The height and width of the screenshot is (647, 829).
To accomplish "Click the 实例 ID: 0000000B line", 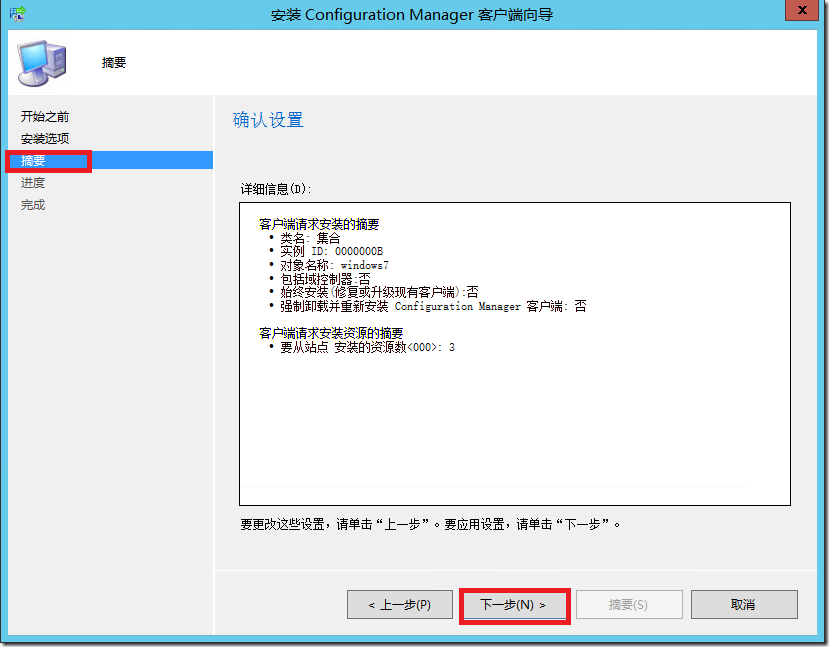I will point(331,251).
